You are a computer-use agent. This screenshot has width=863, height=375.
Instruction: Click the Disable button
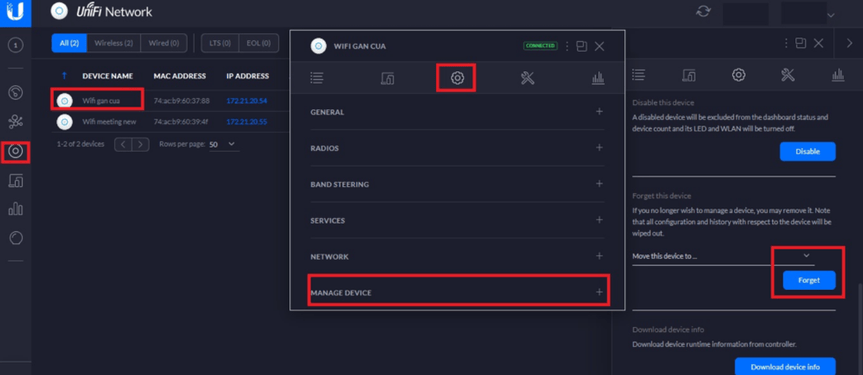point(807,151)
